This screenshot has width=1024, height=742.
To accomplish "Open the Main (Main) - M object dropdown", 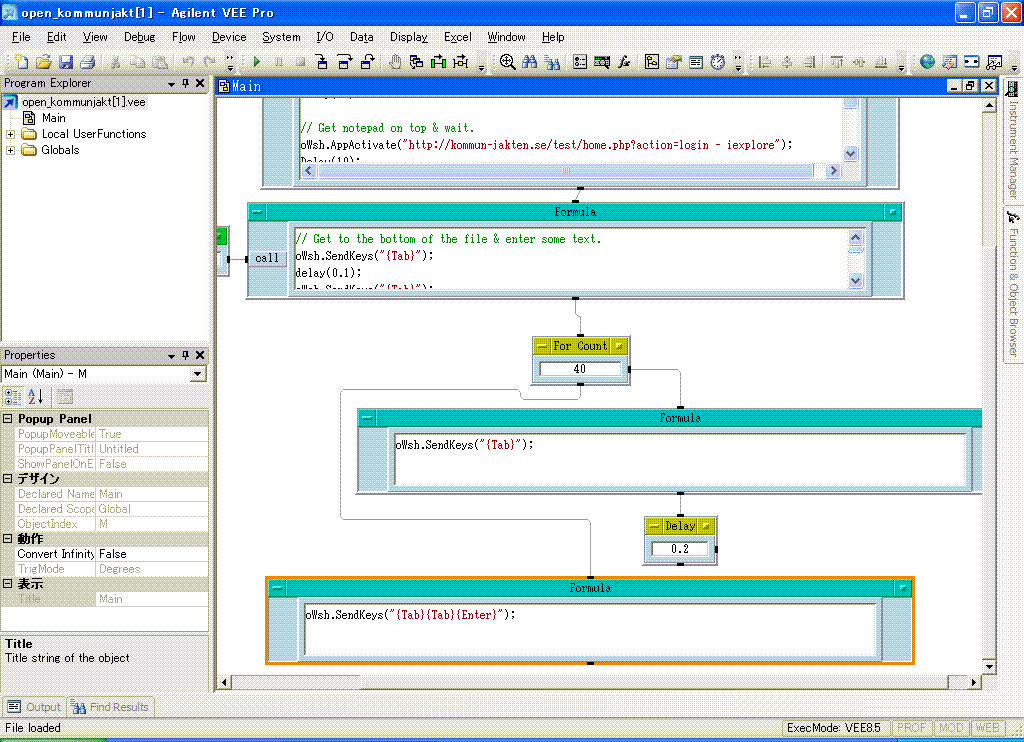I will 197,374.
